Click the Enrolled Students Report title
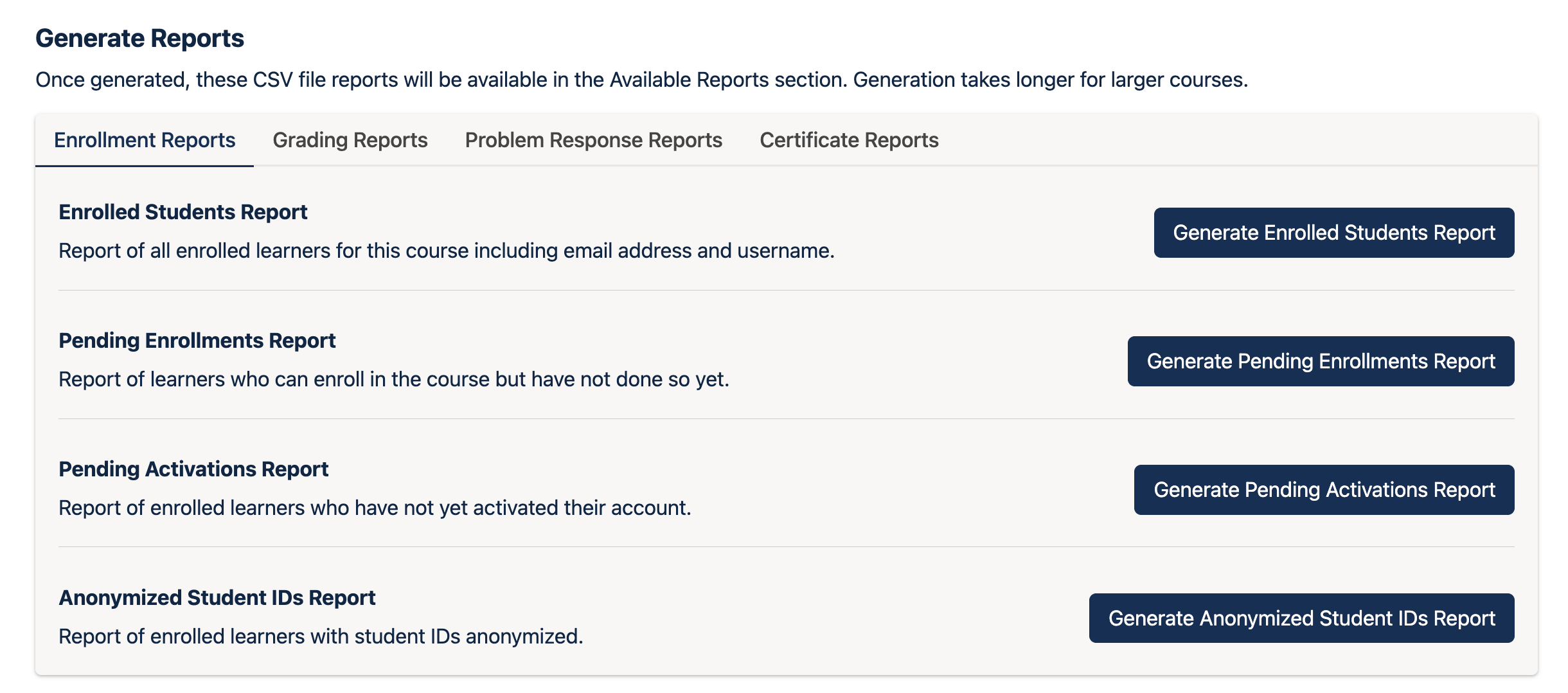 183,212
